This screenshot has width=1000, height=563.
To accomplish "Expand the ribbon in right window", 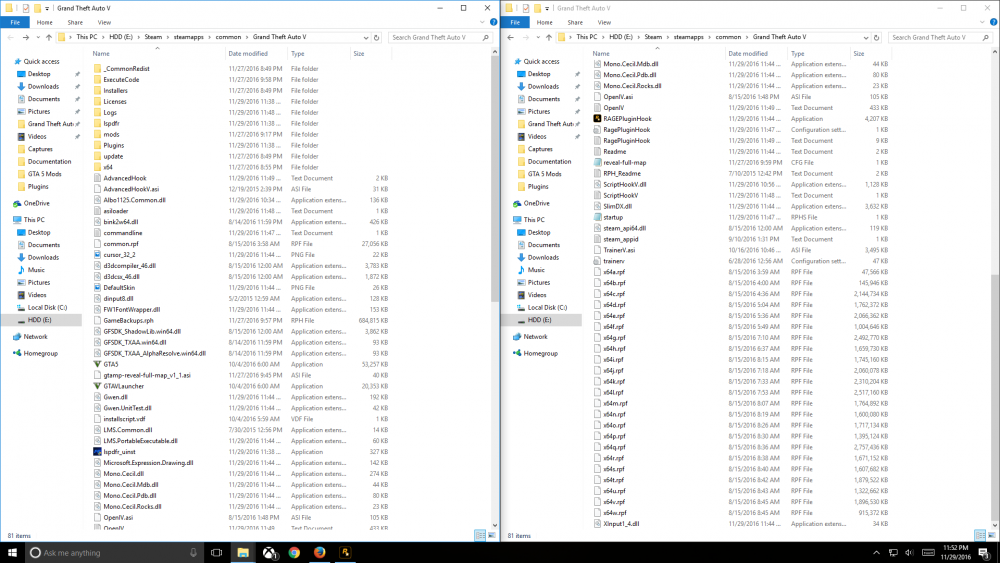I will click(x=982, y=22).
